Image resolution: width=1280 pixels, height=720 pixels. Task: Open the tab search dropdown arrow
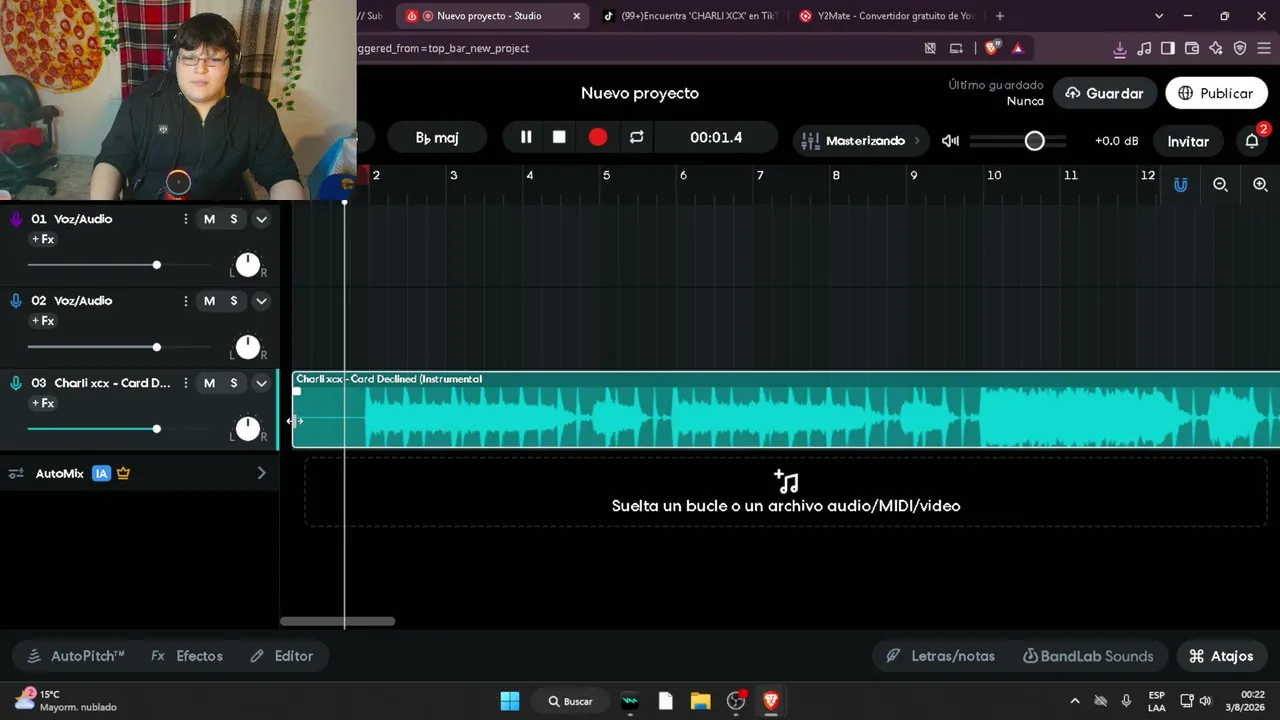coord(1159,16)
